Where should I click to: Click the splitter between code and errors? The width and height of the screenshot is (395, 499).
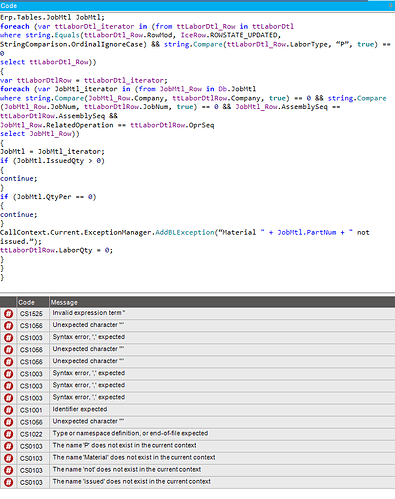(197, 294)
